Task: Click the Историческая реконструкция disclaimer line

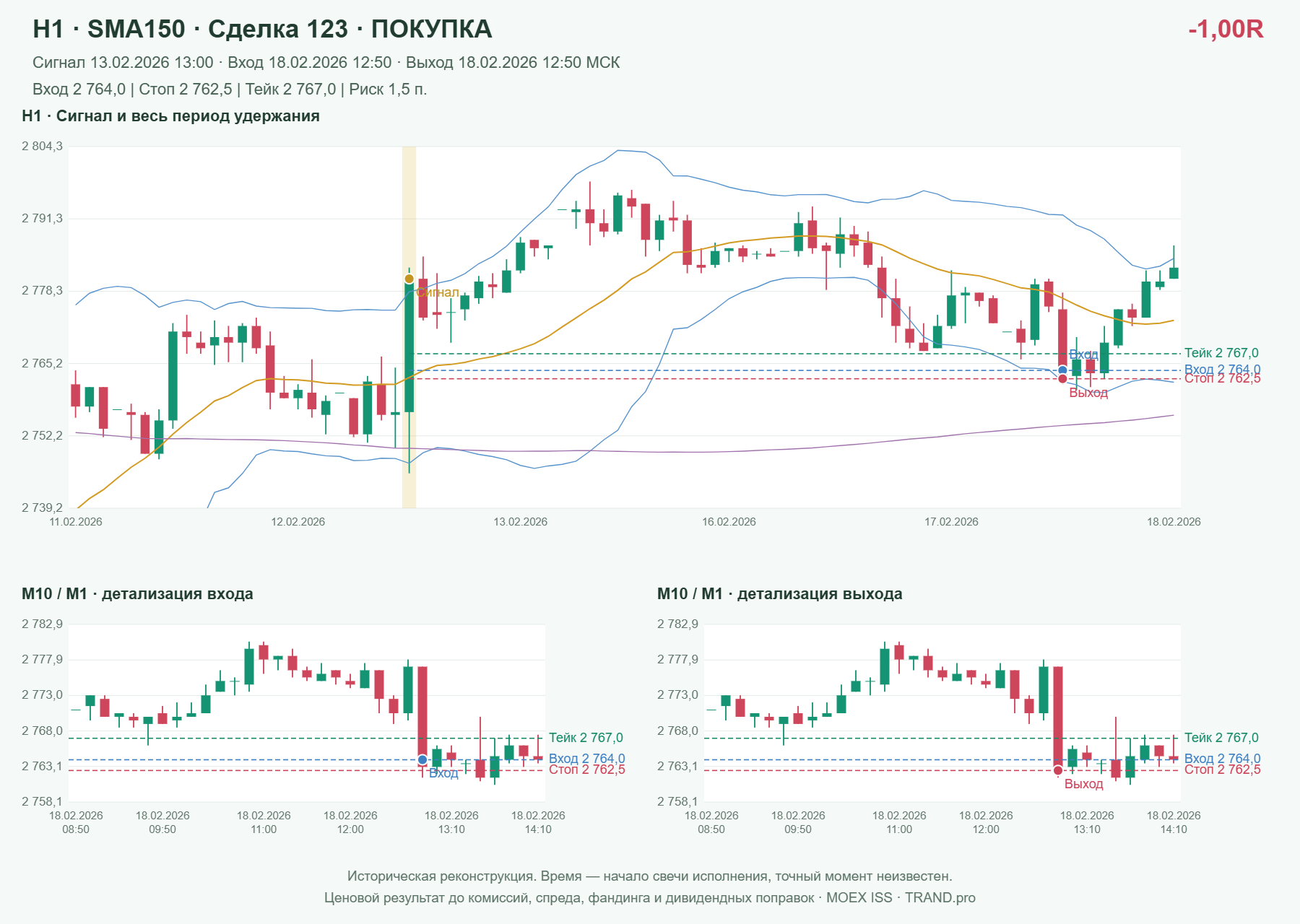Action: (650, 876)
